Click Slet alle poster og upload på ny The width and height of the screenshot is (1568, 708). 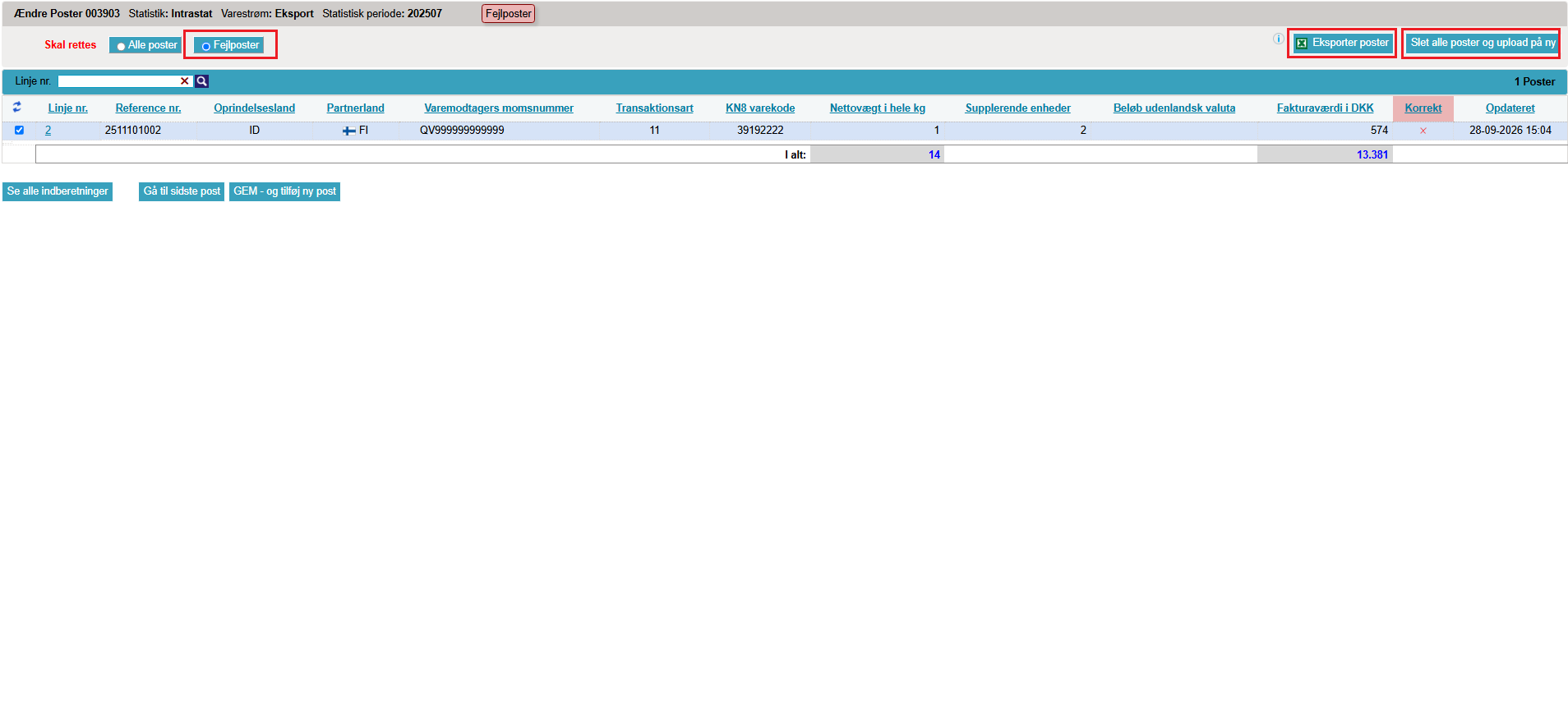tap(1481, 43)
